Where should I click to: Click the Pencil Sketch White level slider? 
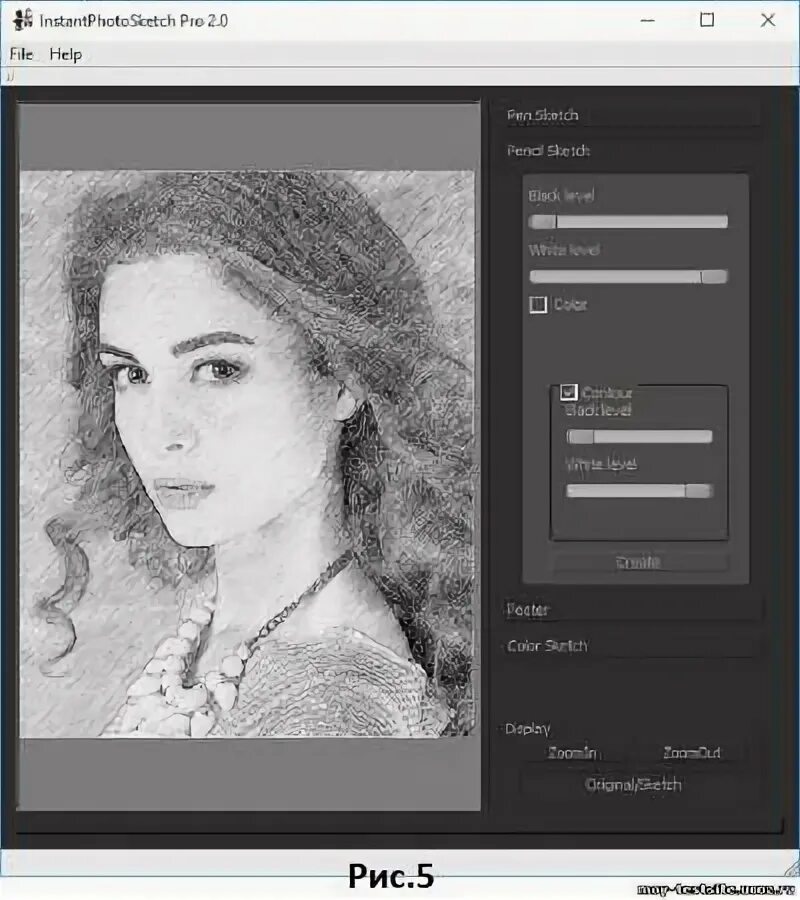pos(628,277)
